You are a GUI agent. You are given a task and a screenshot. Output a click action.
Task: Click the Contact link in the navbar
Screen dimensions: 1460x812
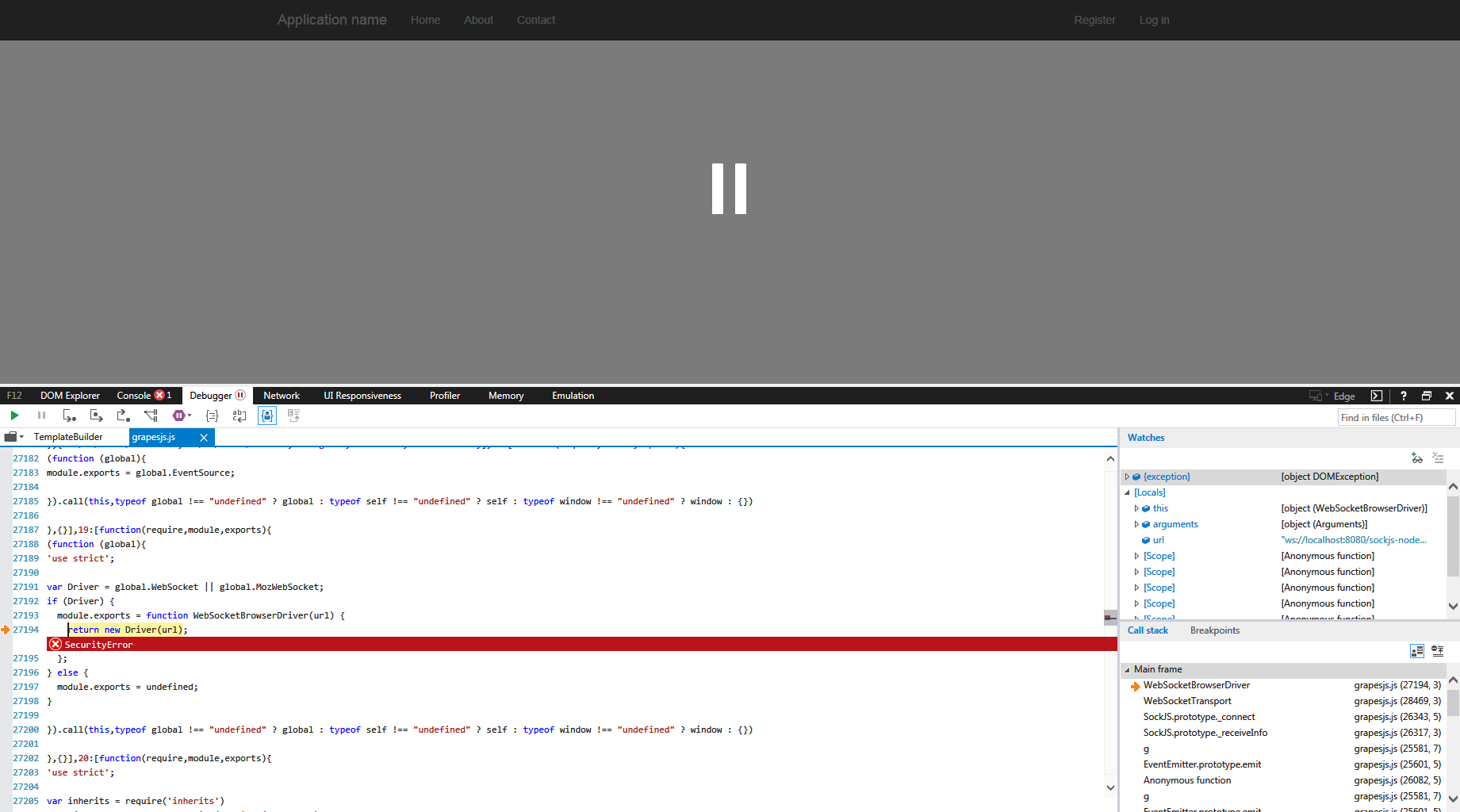click(536, 20)
